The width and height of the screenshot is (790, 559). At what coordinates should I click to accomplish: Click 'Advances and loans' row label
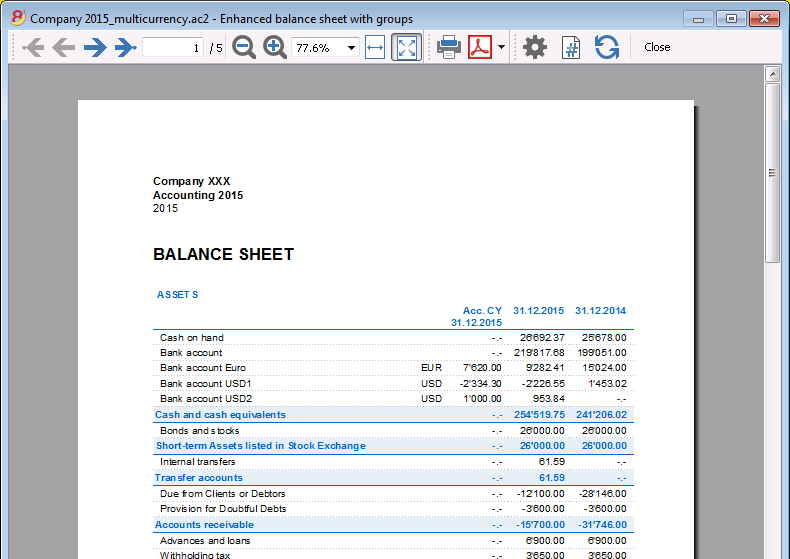205,540
